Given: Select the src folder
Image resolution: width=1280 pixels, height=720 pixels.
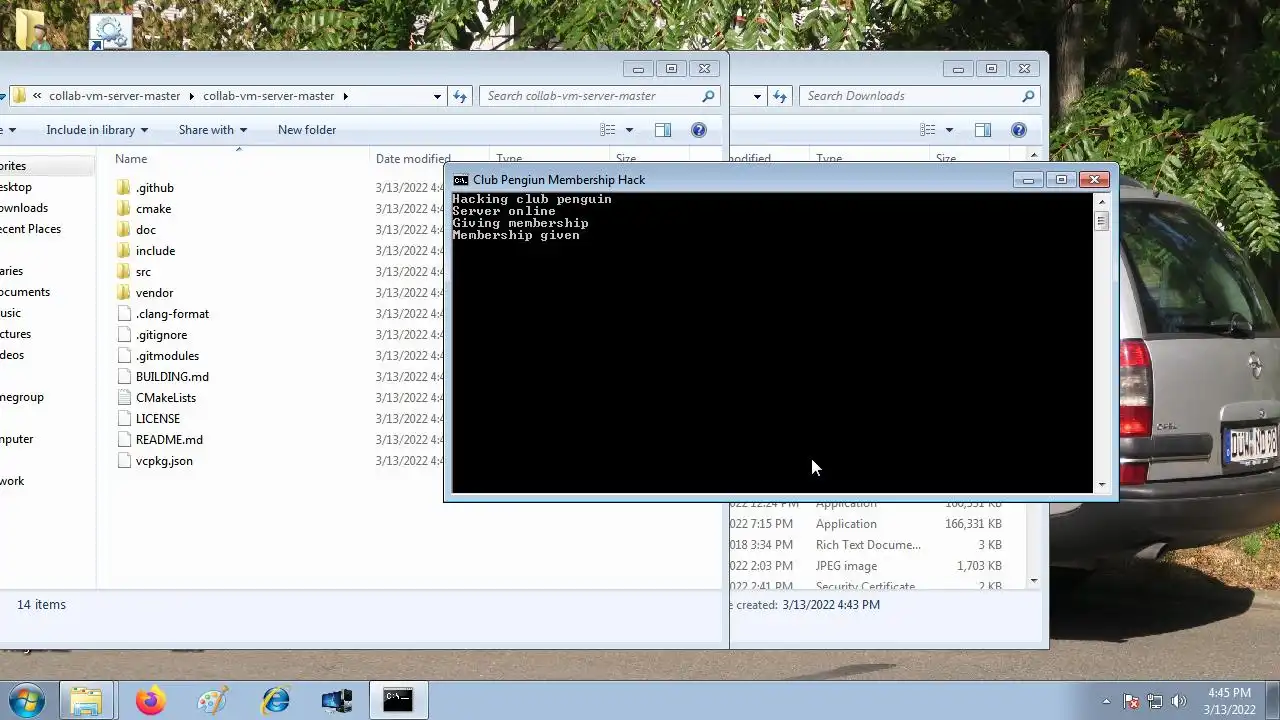Looking at the screenshot, I should tap(143, 272).
